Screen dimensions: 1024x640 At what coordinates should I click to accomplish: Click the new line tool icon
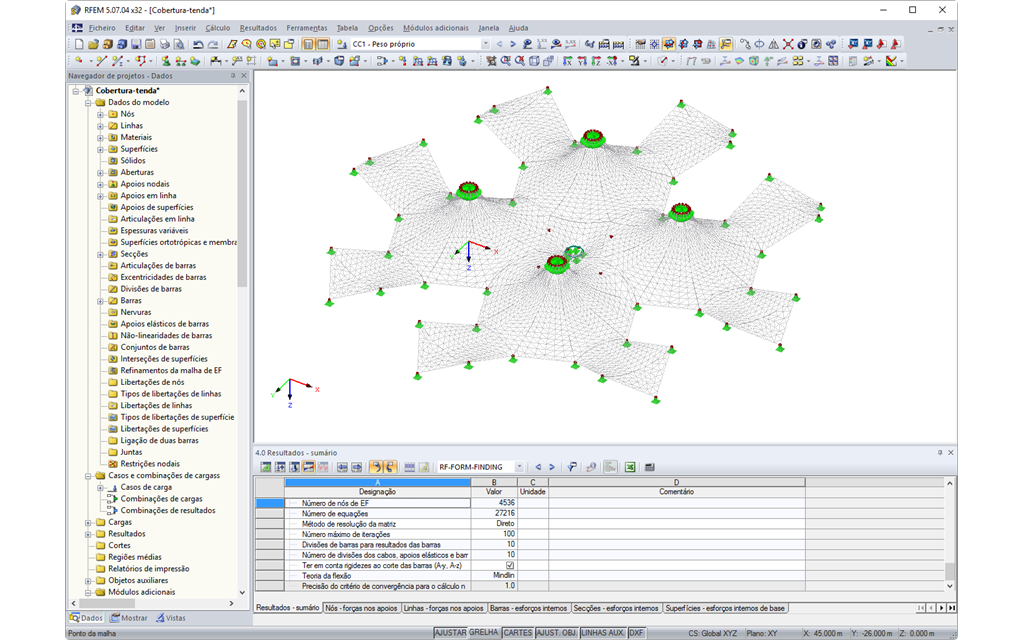[x=101, y=61]
